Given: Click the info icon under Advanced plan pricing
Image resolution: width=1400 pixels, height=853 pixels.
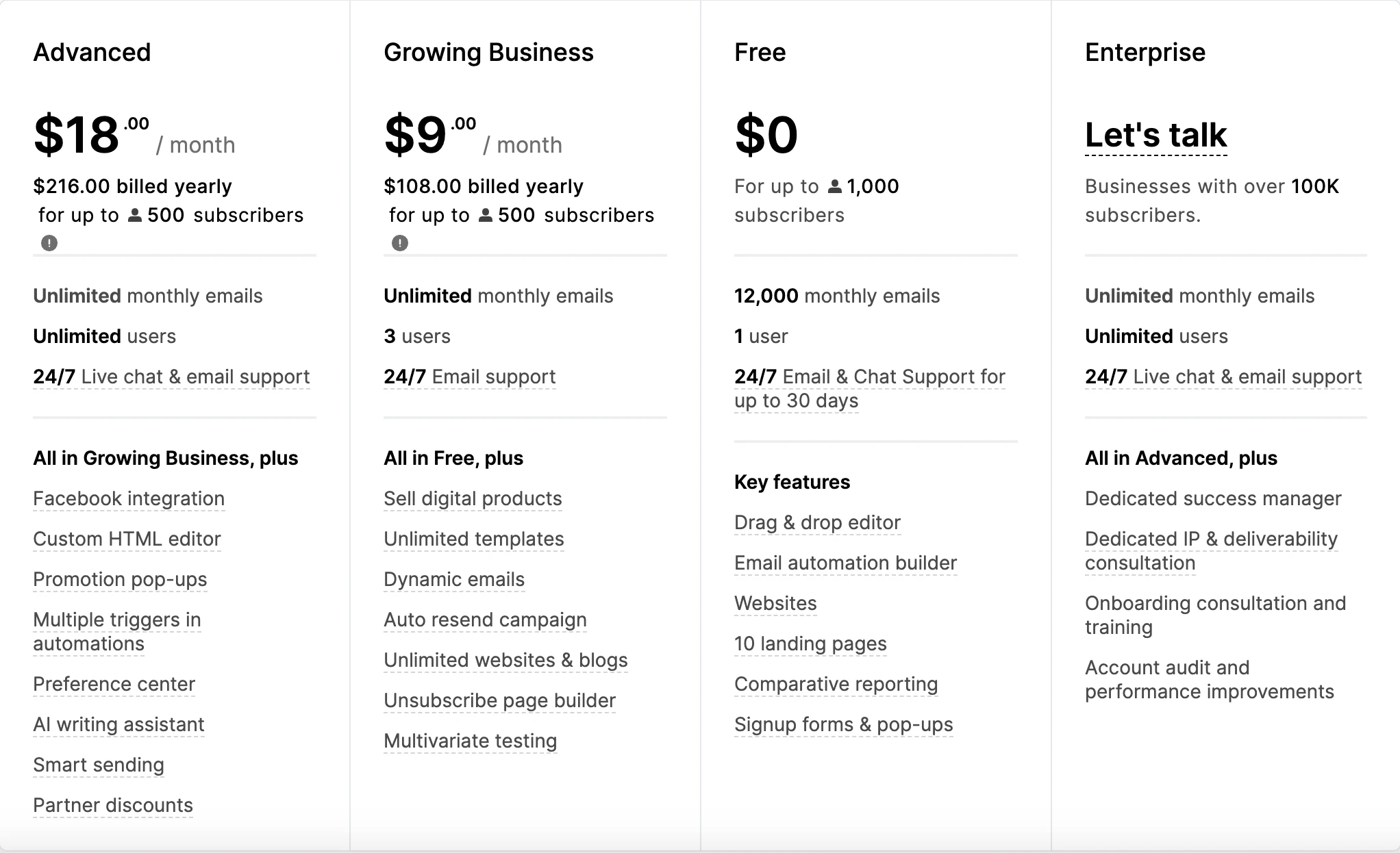Looking at the screenshot, I should point(49,243).
